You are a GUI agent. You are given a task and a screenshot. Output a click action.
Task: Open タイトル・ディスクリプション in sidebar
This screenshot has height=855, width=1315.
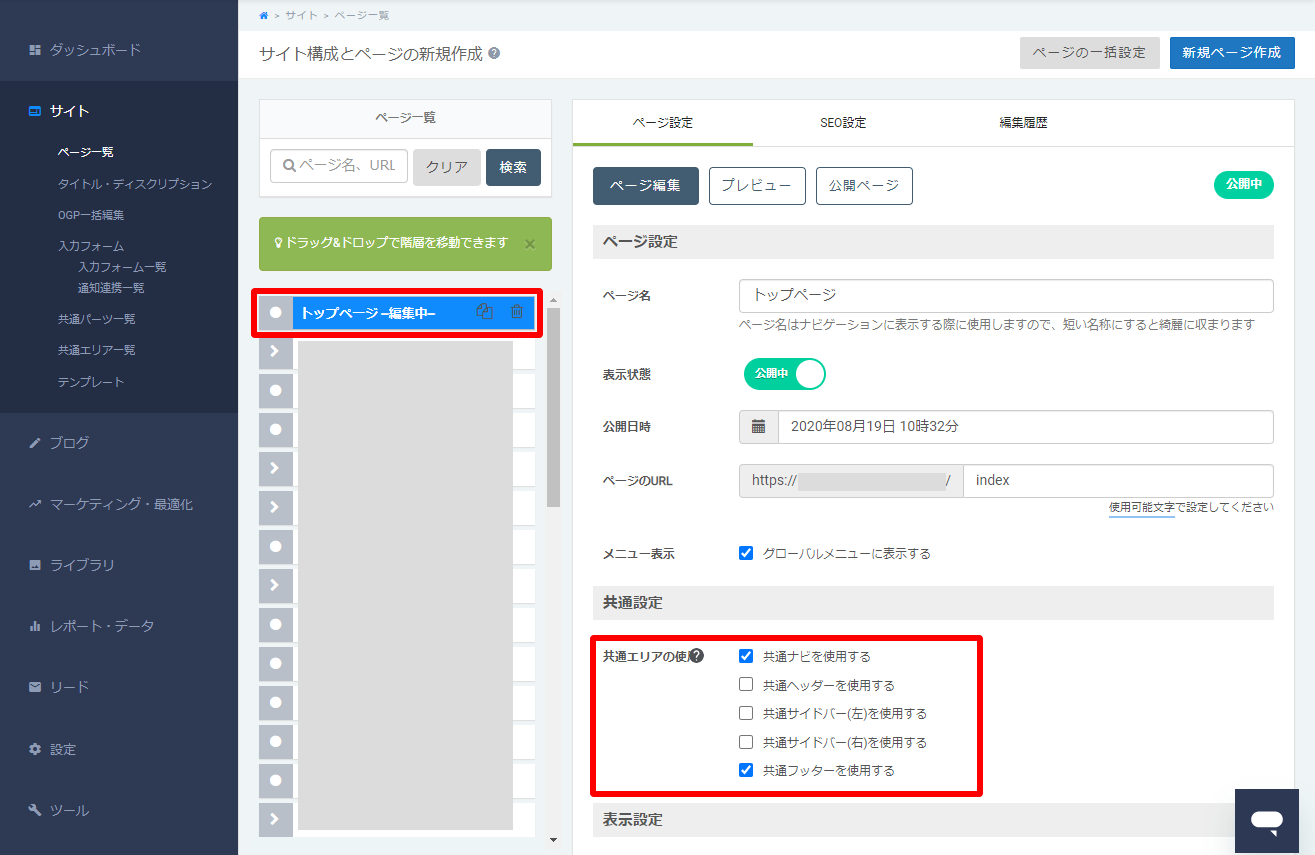point(135,184)
